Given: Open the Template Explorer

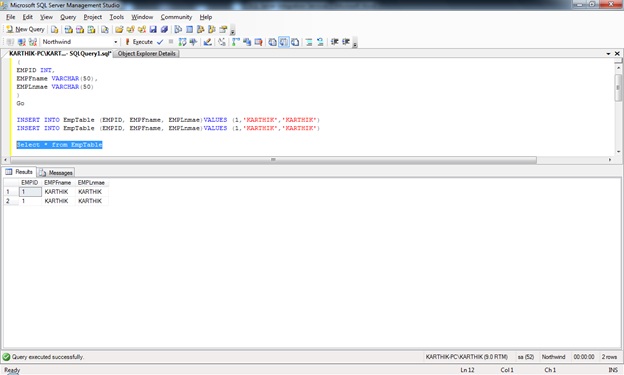Looking at the screenshot, I should [212, 29].
